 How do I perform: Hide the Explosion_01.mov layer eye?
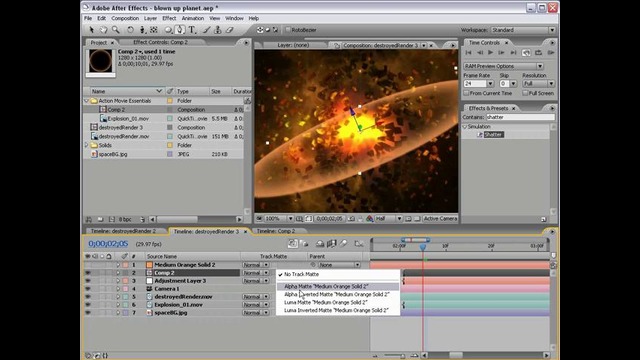(87, 304)
